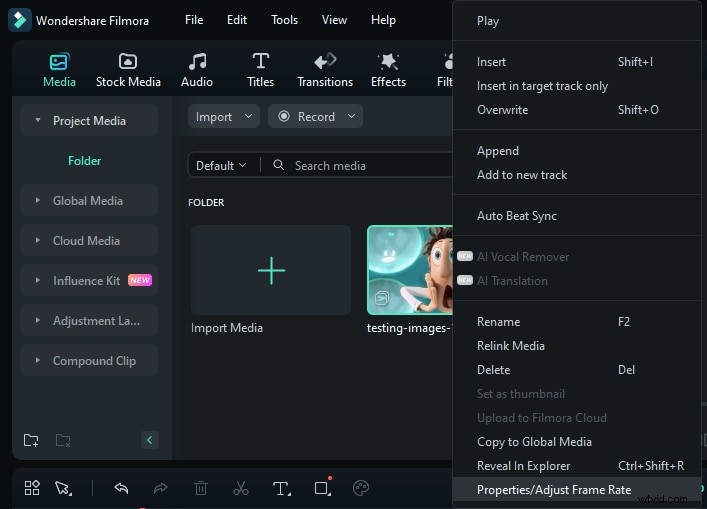Image resolution: width=707 pixels, height=509 pixels.
Task: Choose Copy to Global Media
Action: 577,442
